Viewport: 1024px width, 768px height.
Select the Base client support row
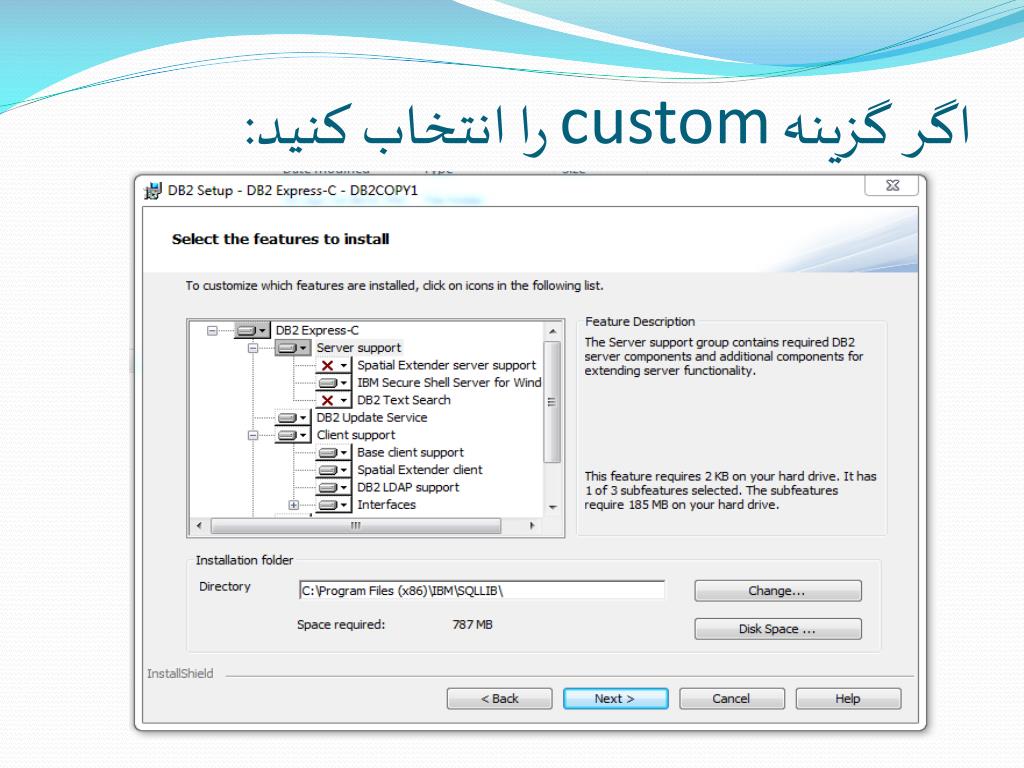410,453
